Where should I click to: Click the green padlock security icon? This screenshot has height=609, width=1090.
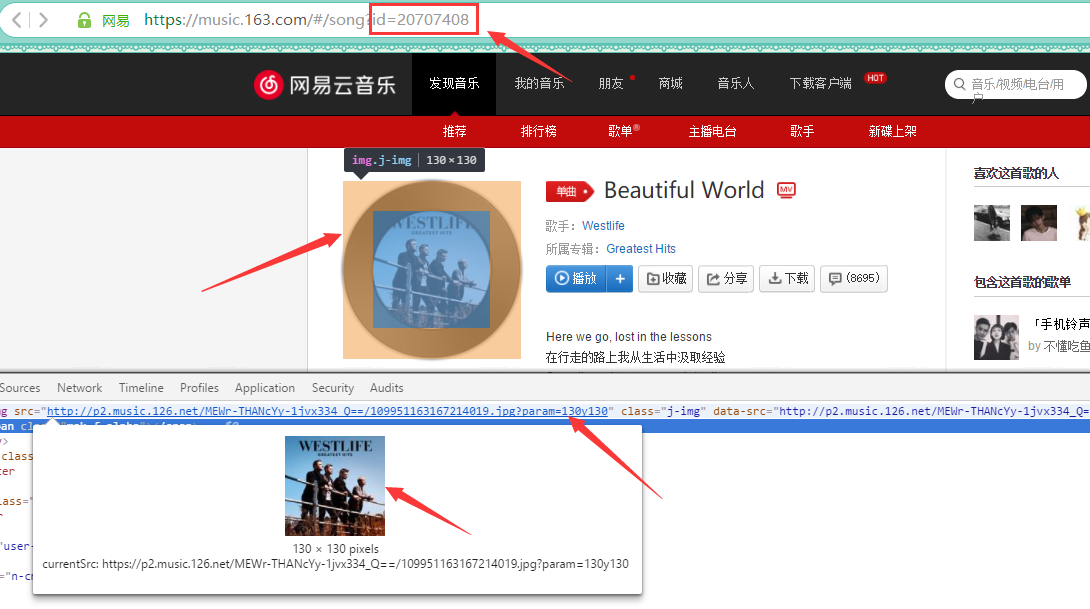(x=84, y=20)
